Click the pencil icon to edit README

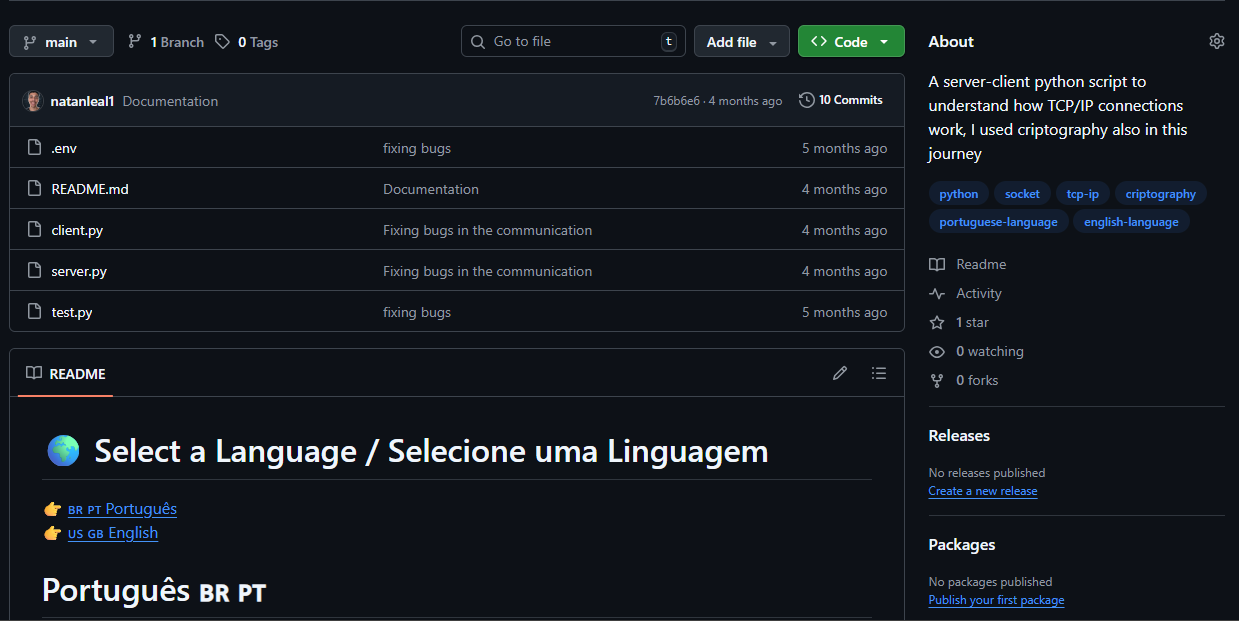click(840, 373)
